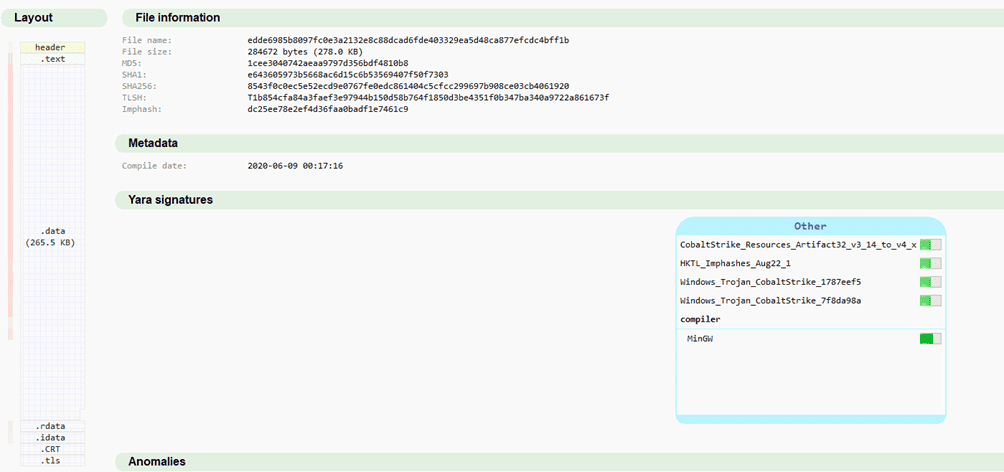The width and height of the screenshot is (1004, 472).
Task: Select the .text section in layout
Action: pos(52,59)
